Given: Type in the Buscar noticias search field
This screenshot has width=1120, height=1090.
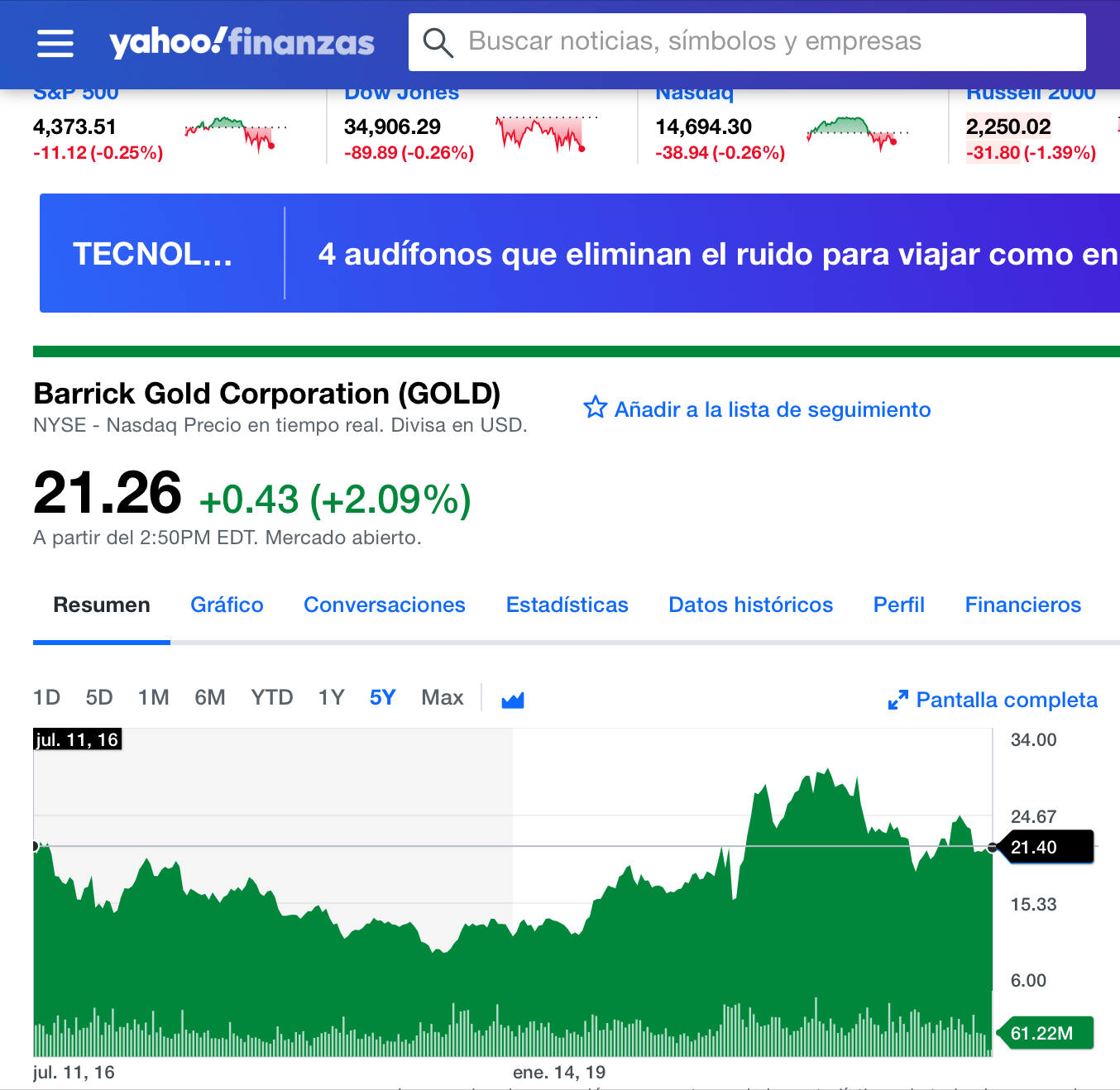Looking at the screenshot, I should click(x=744, y=41).
